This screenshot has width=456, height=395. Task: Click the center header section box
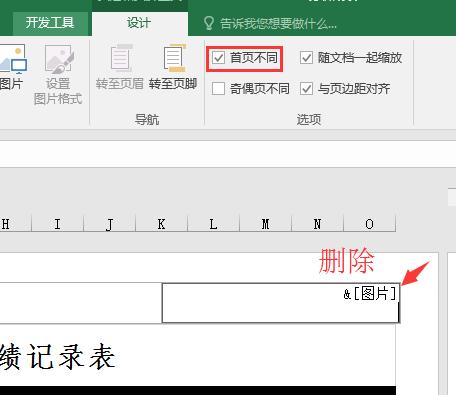pos(80,303)
